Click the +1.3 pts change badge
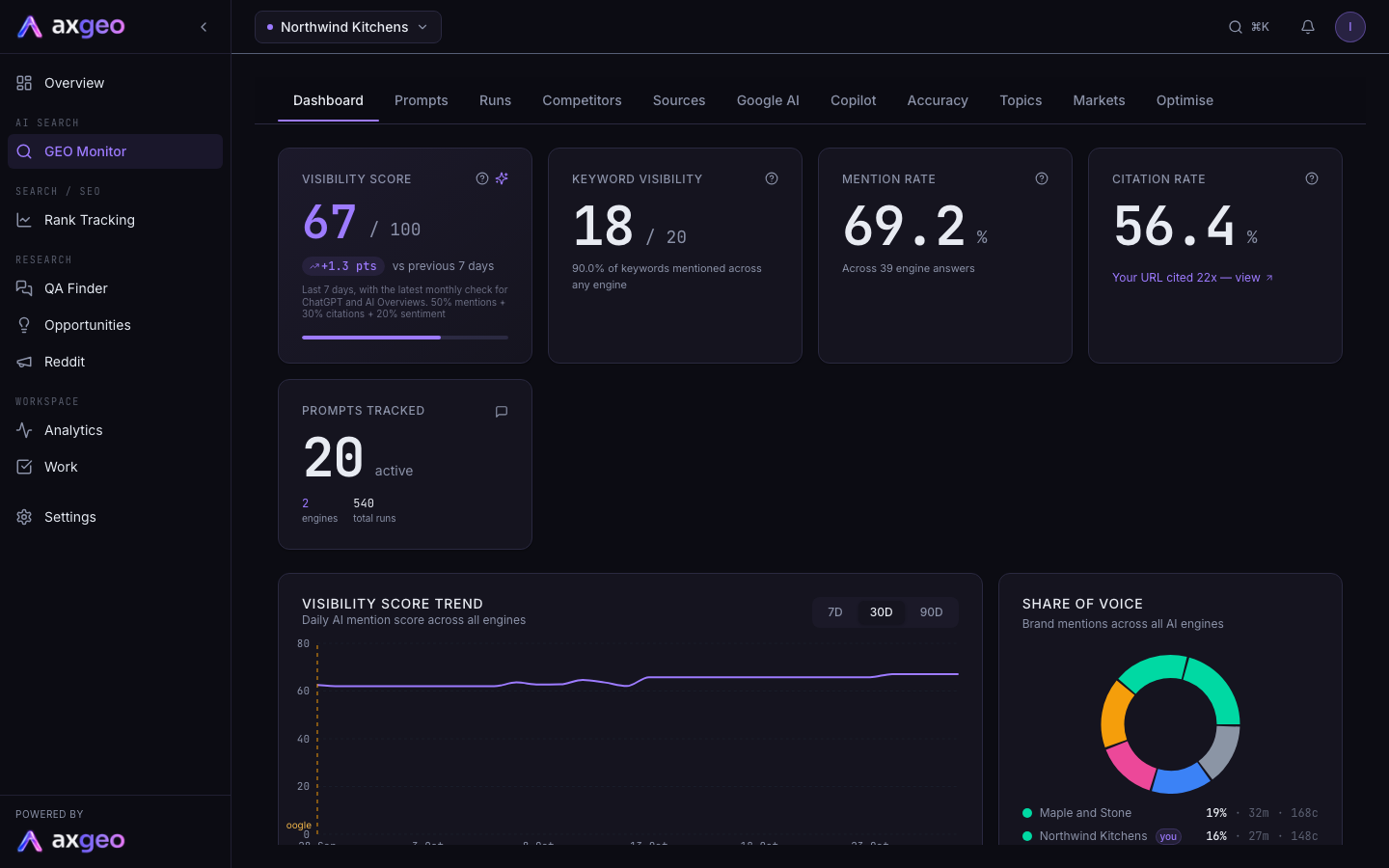This screenshot has height=868, width=1389. (x=343, y=266)
